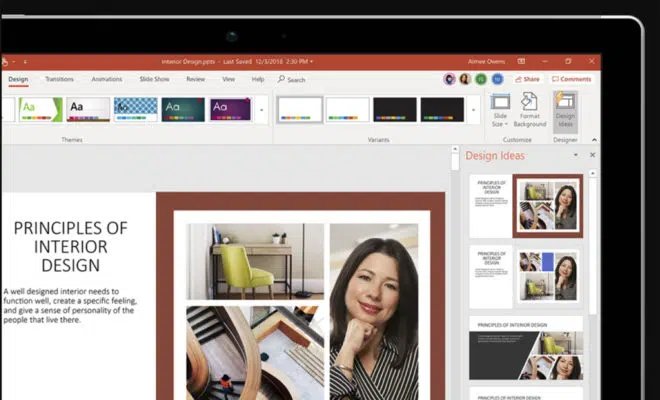
Task: Click the Design Ideas ribbon button
Action: click(565, 108)
